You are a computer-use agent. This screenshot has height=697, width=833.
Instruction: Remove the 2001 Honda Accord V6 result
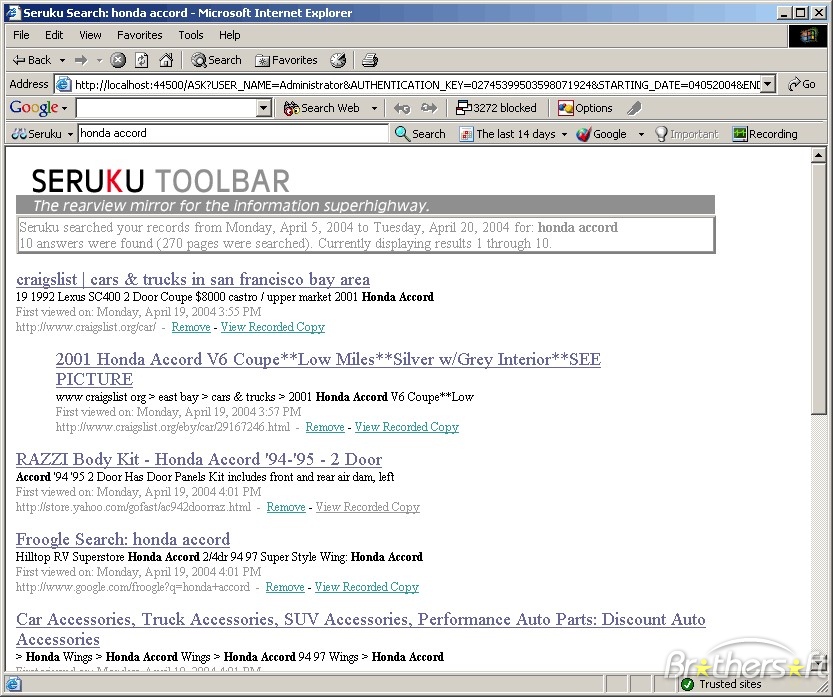coord(325,427)
